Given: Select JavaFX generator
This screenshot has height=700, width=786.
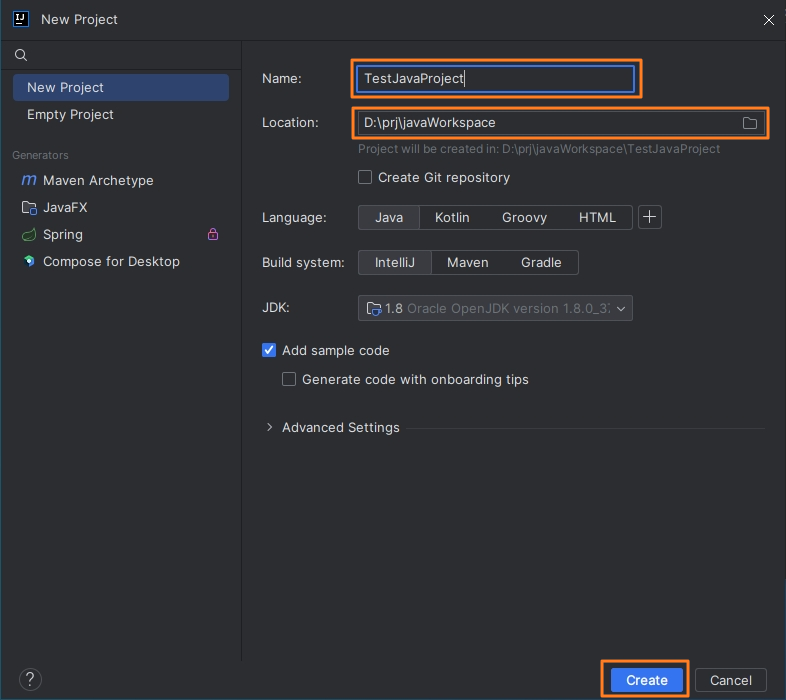Looking at the screenshot, I should pos(121,208).
